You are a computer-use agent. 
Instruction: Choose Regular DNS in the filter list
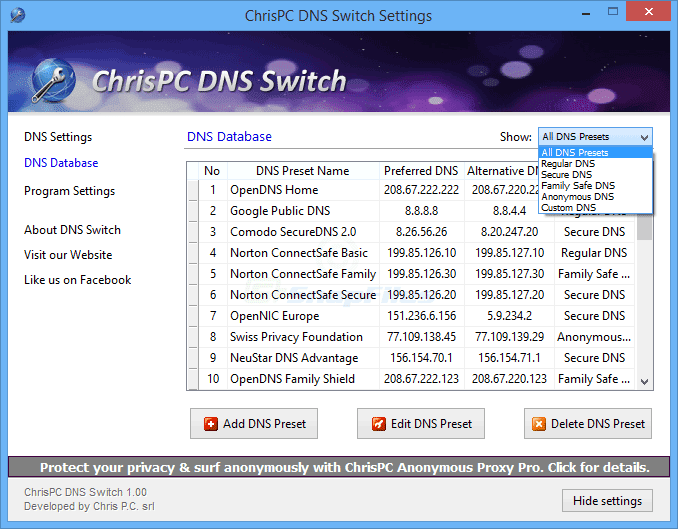(595, 164)
